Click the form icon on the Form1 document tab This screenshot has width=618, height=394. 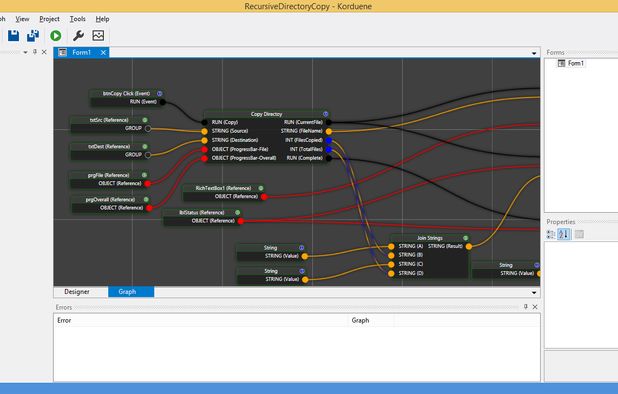click(x=62, y=52)
